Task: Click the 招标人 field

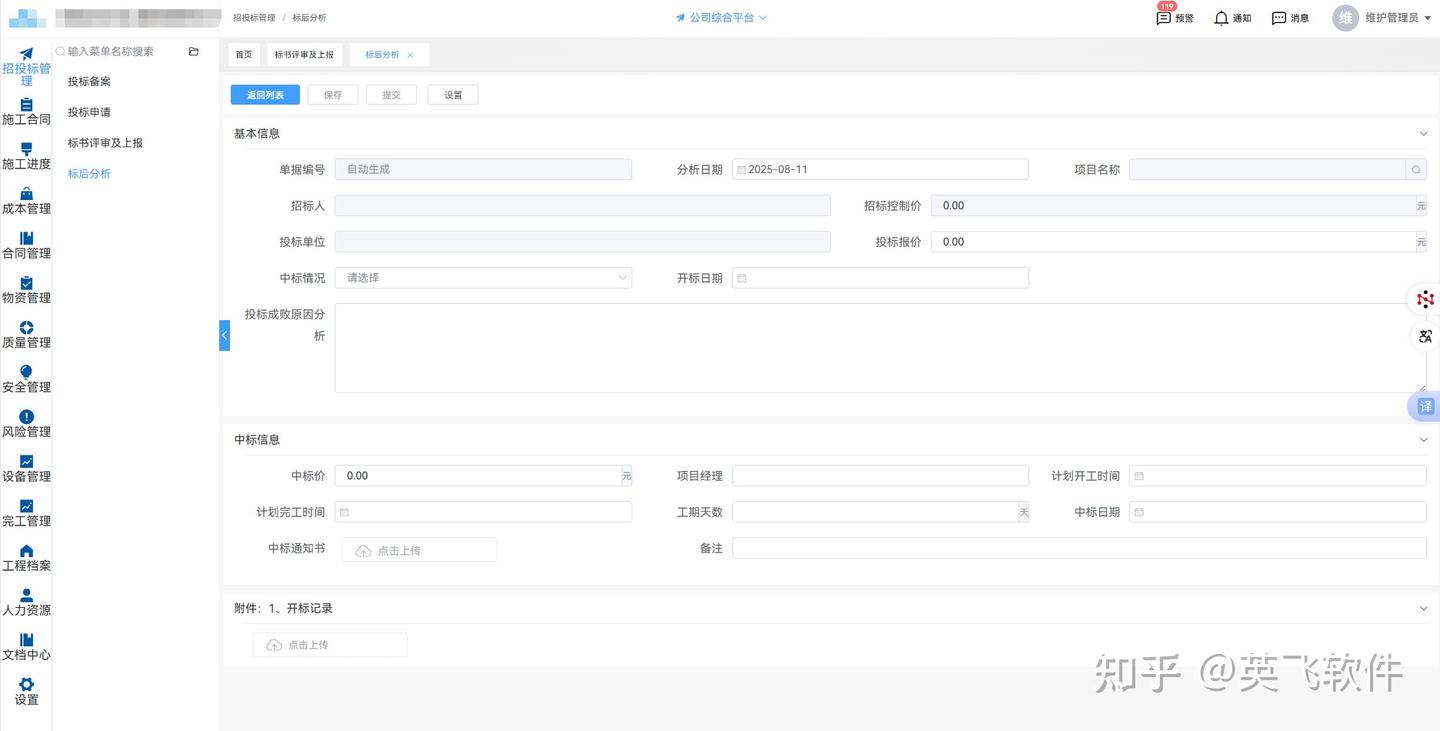Action: point(582,206)
